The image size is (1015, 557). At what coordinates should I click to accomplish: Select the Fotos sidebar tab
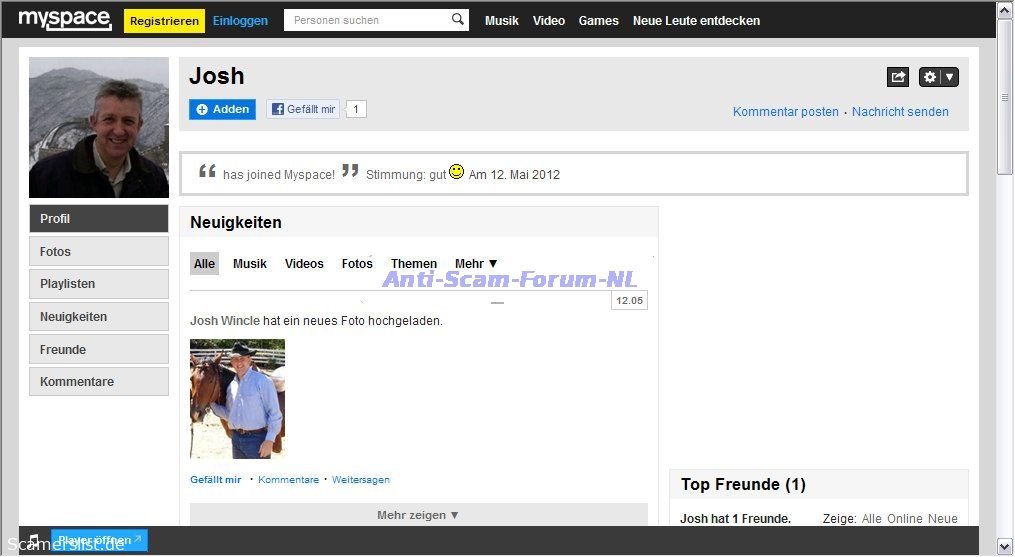click(98, 252)
